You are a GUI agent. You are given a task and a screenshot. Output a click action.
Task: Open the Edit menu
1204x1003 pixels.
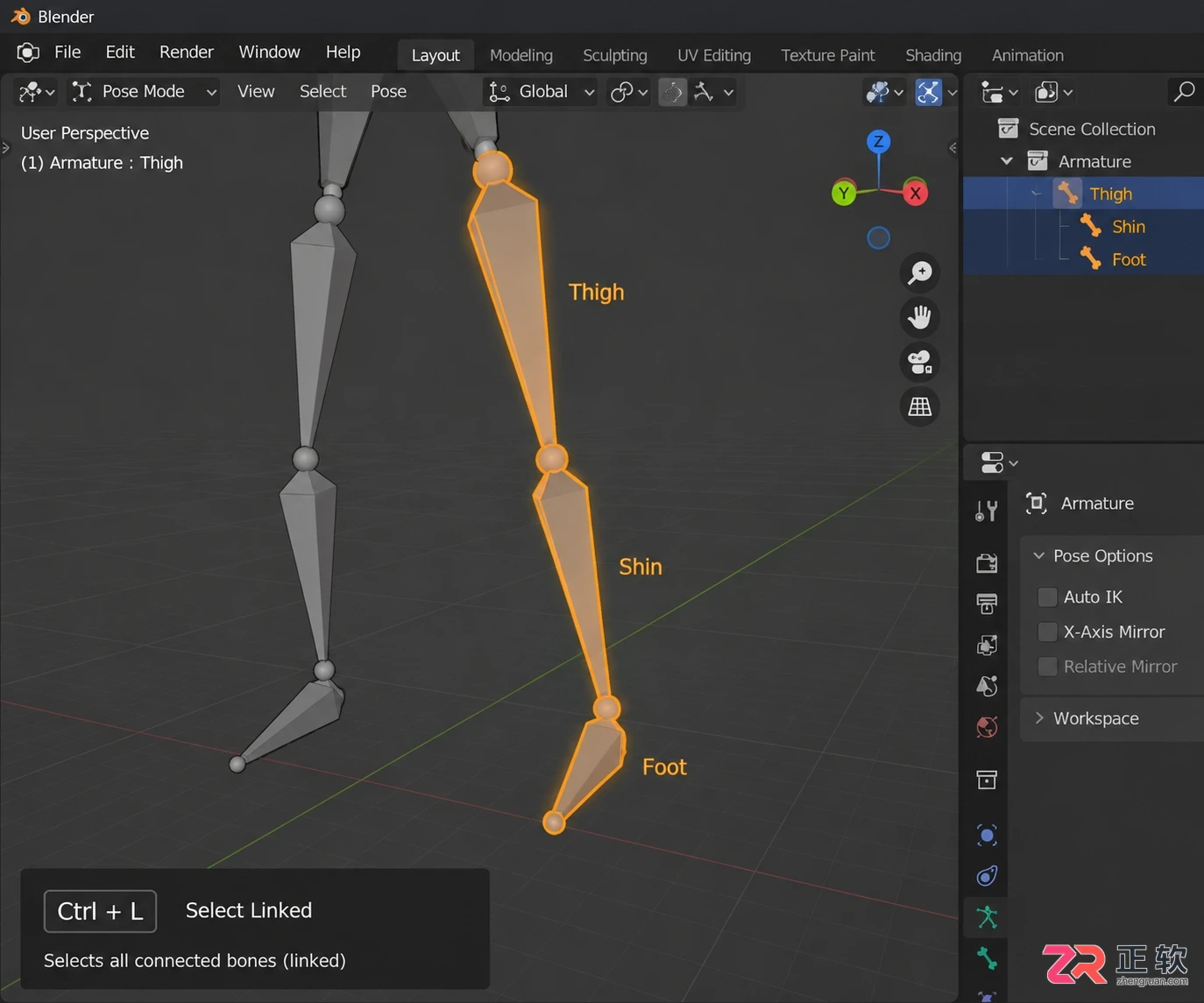(120, 53)
